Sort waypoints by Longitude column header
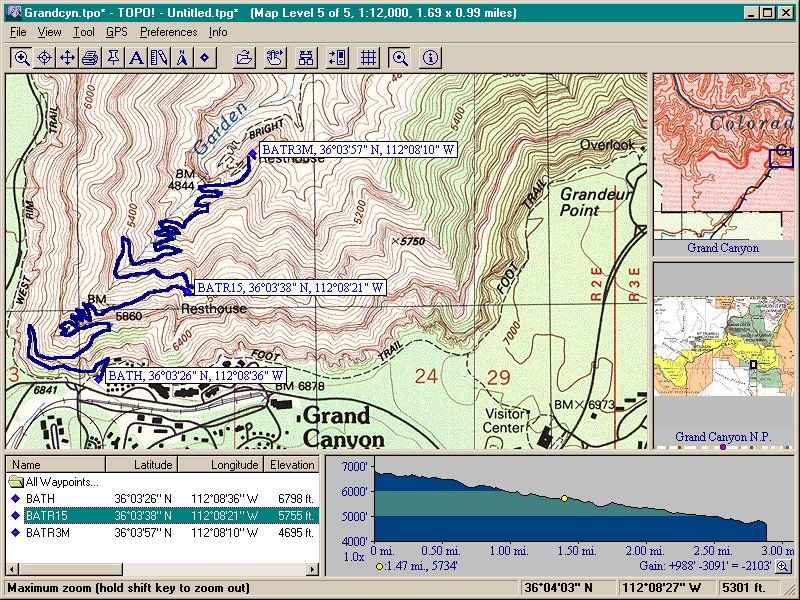The image size is (800, 600). (221, 465)
